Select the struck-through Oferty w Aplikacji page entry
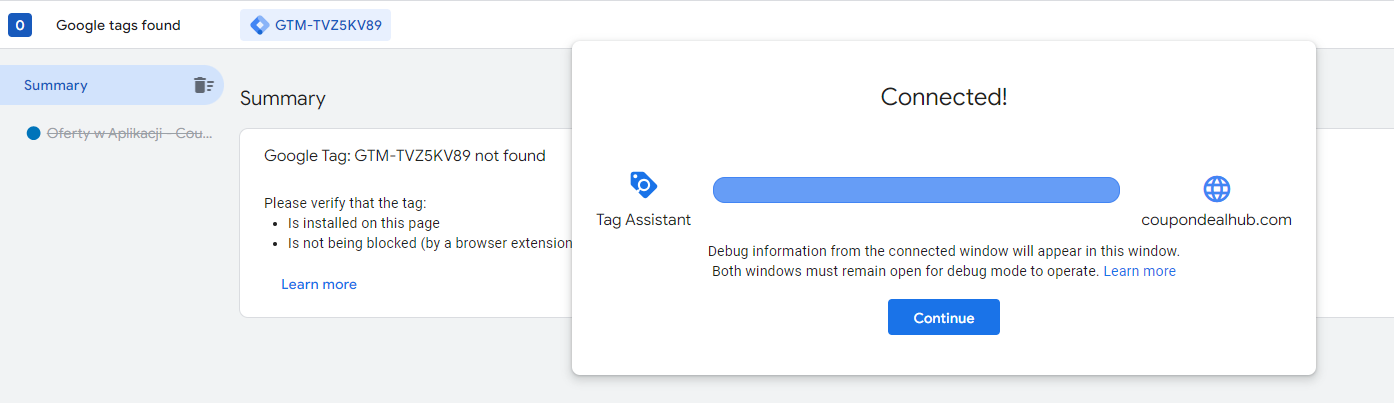Screen dimensions: 1394x403 [130, 133]
